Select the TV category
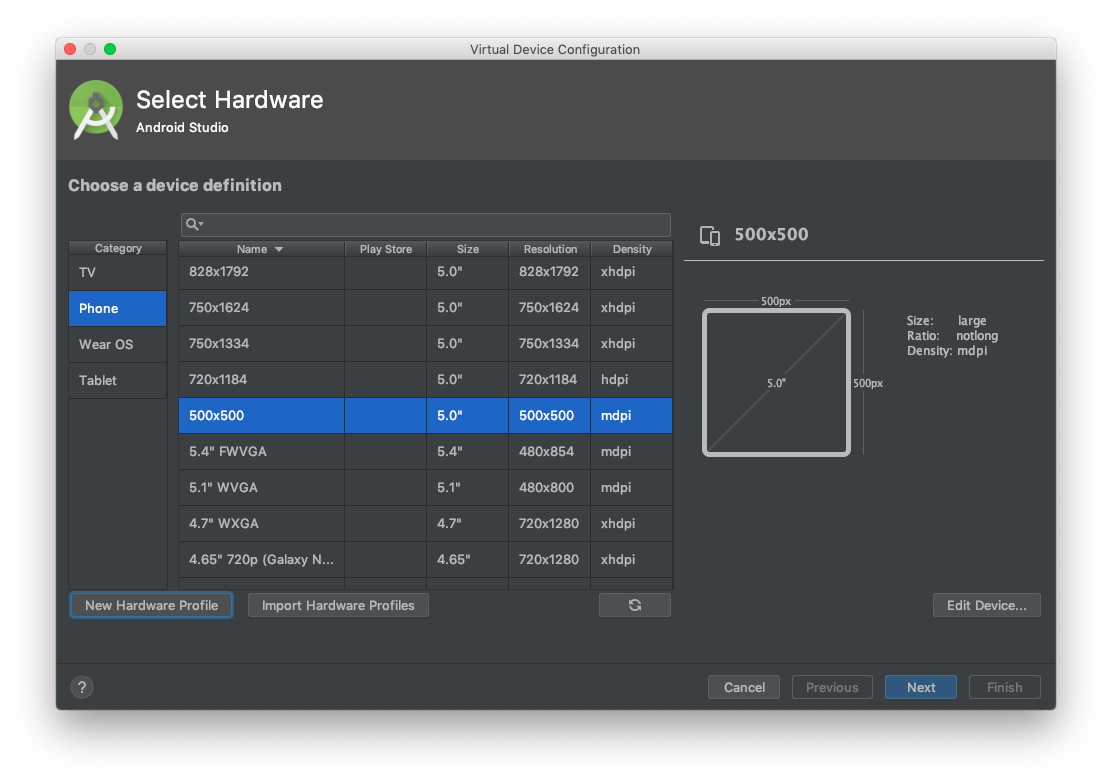 click(x=117, y=272)
